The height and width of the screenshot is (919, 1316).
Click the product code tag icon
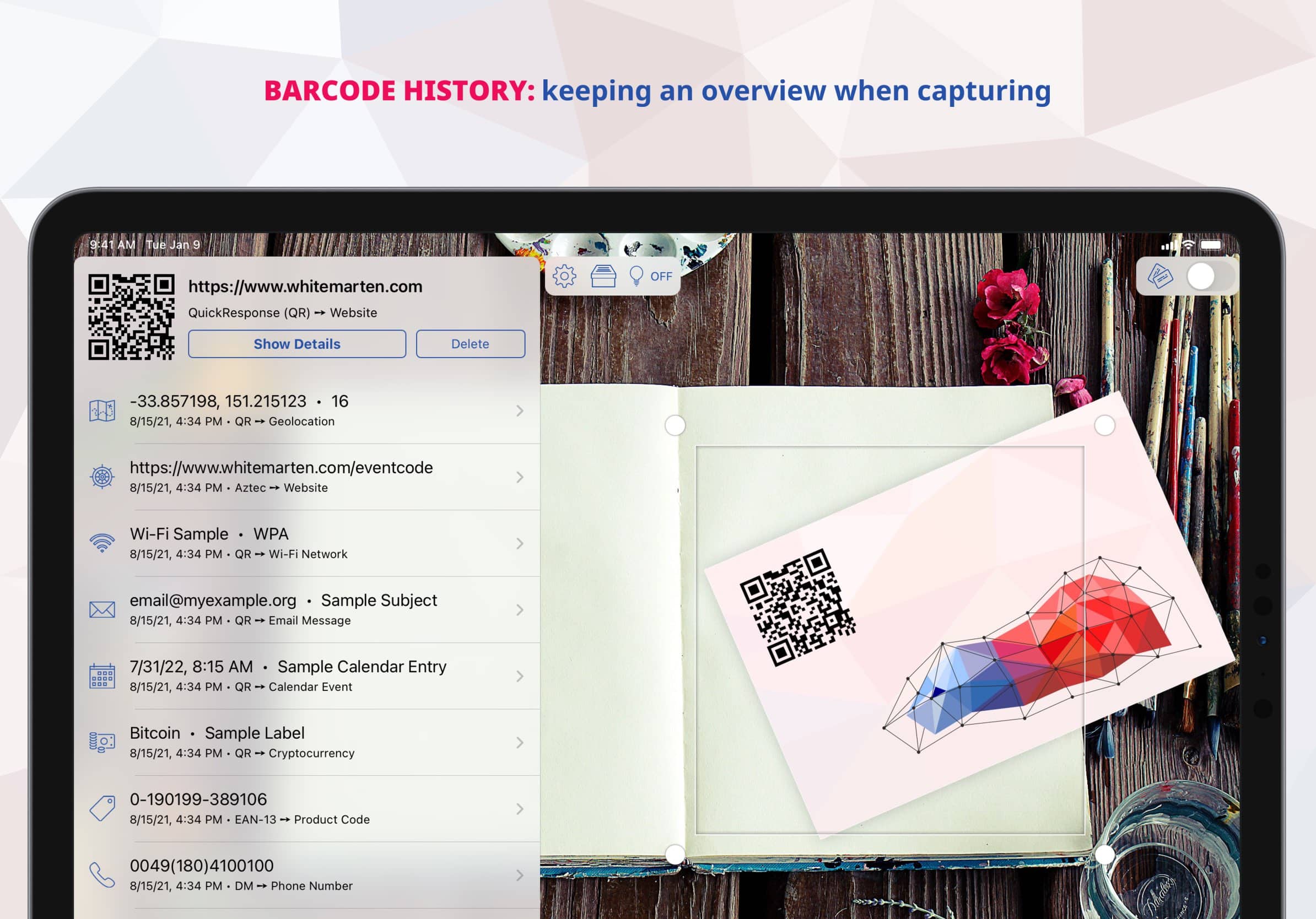click(102, 808)
